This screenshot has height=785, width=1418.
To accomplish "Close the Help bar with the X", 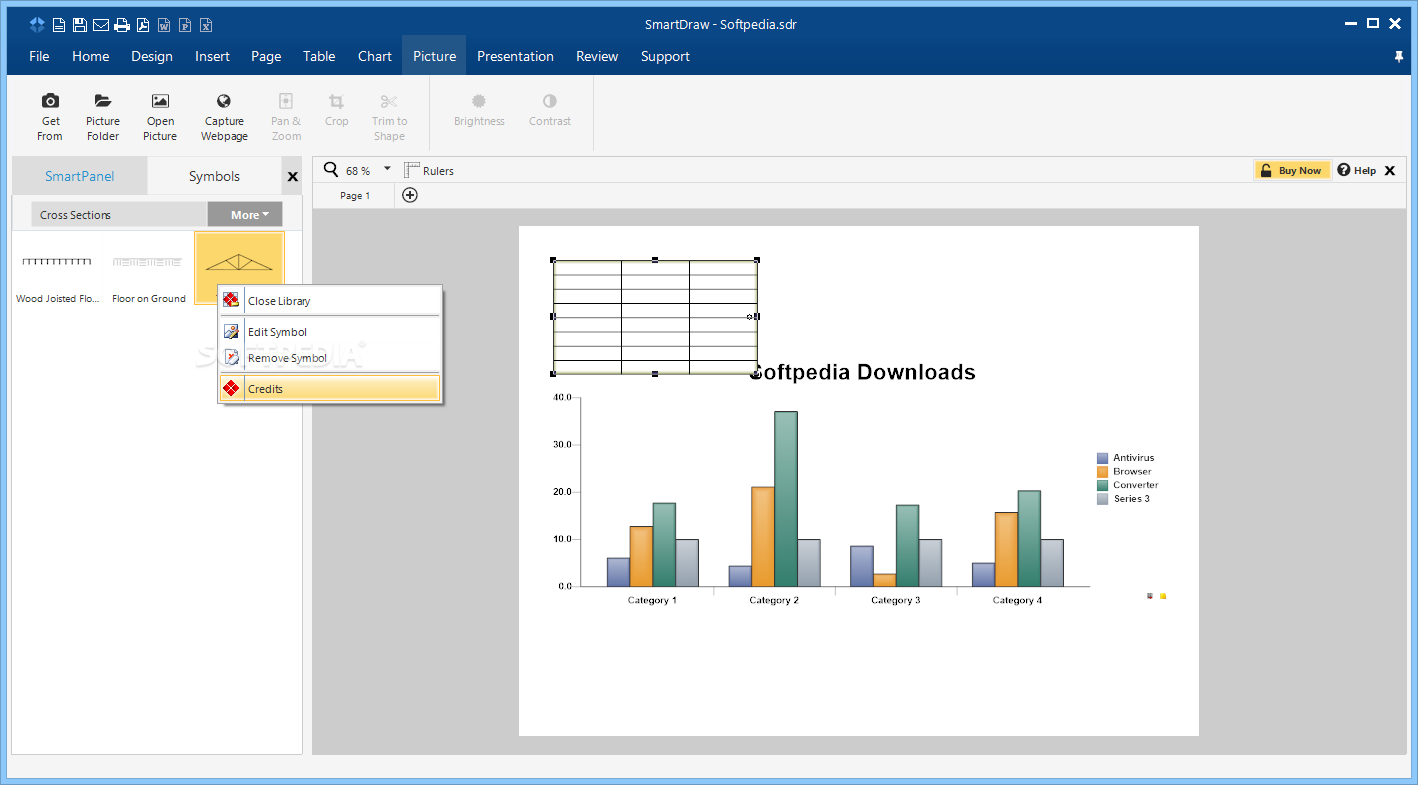I will 1389,171.
